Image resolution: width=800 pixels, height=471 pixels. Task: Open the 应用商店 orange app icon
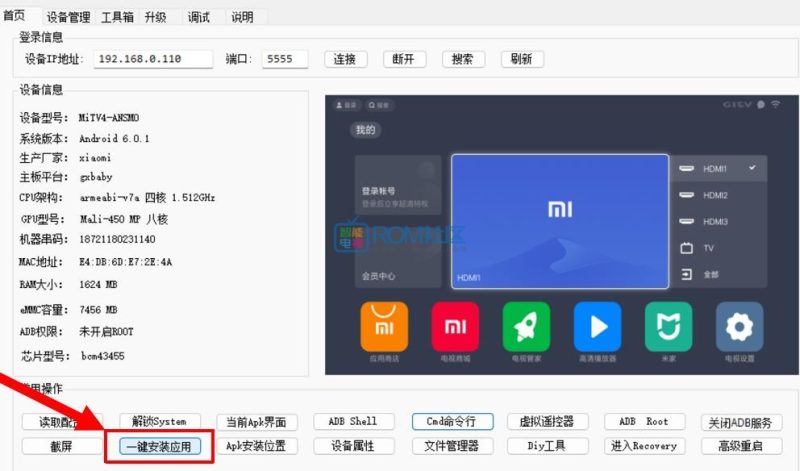(x=384, y=327)
